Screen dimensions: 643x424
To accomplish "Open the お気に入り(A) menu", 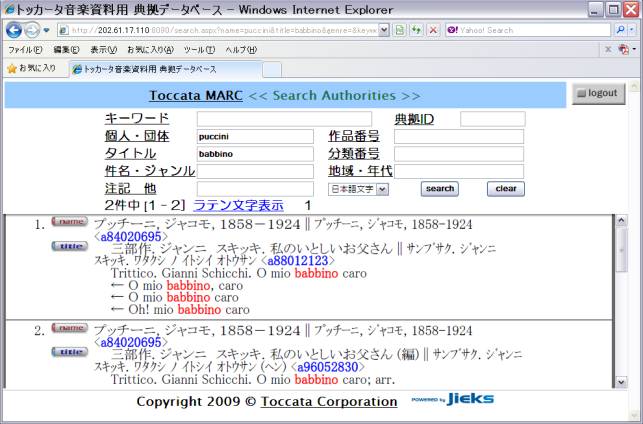I will pos(150,50).
